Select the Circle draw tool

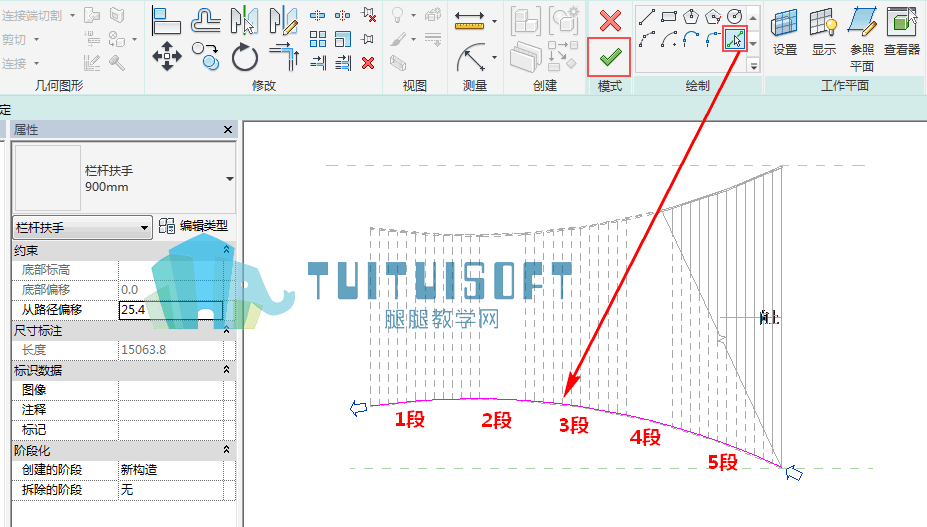(x=734, y=17)
